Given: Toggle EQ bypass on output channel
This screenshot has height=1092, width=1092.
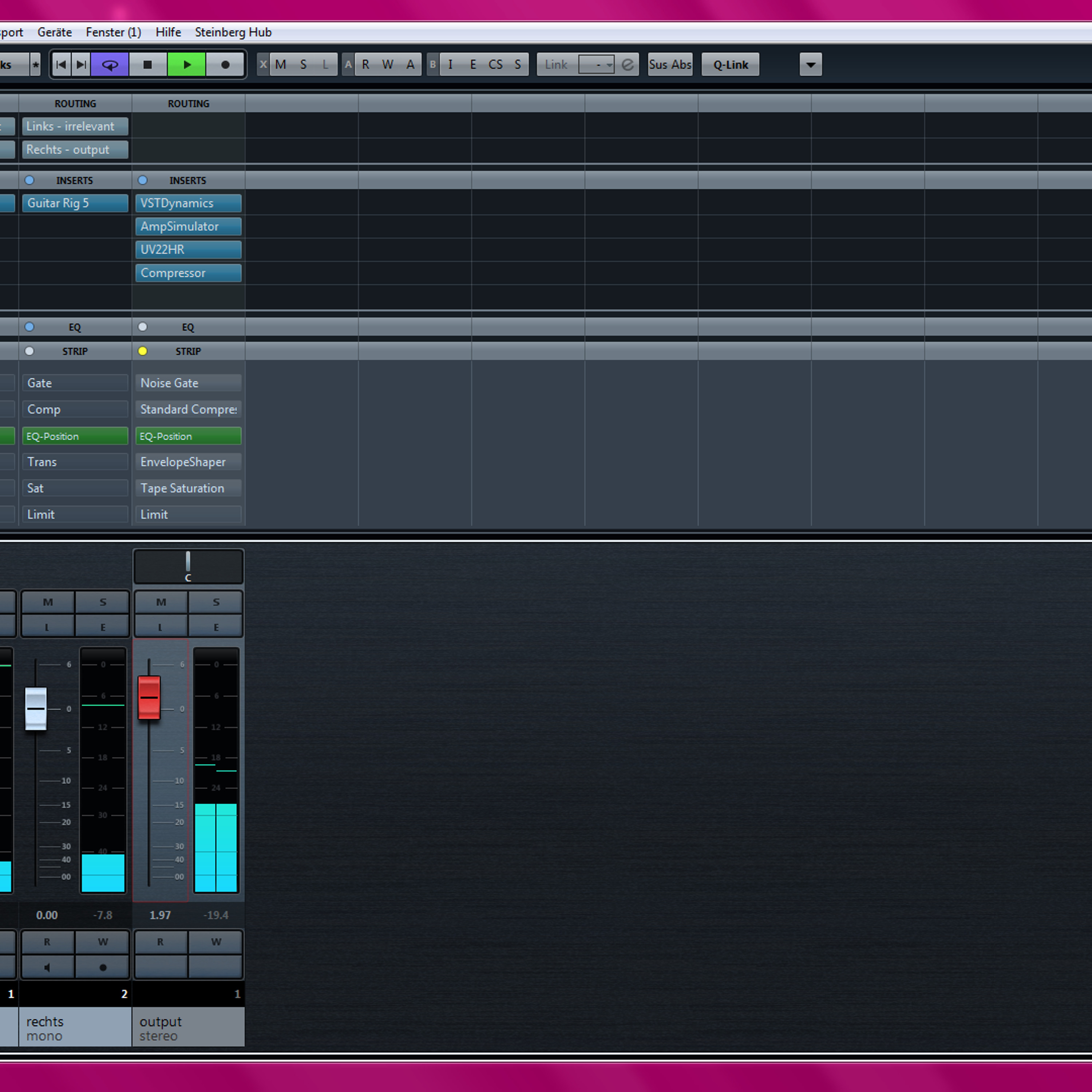Looking at the screenshot, I should 142,327.
